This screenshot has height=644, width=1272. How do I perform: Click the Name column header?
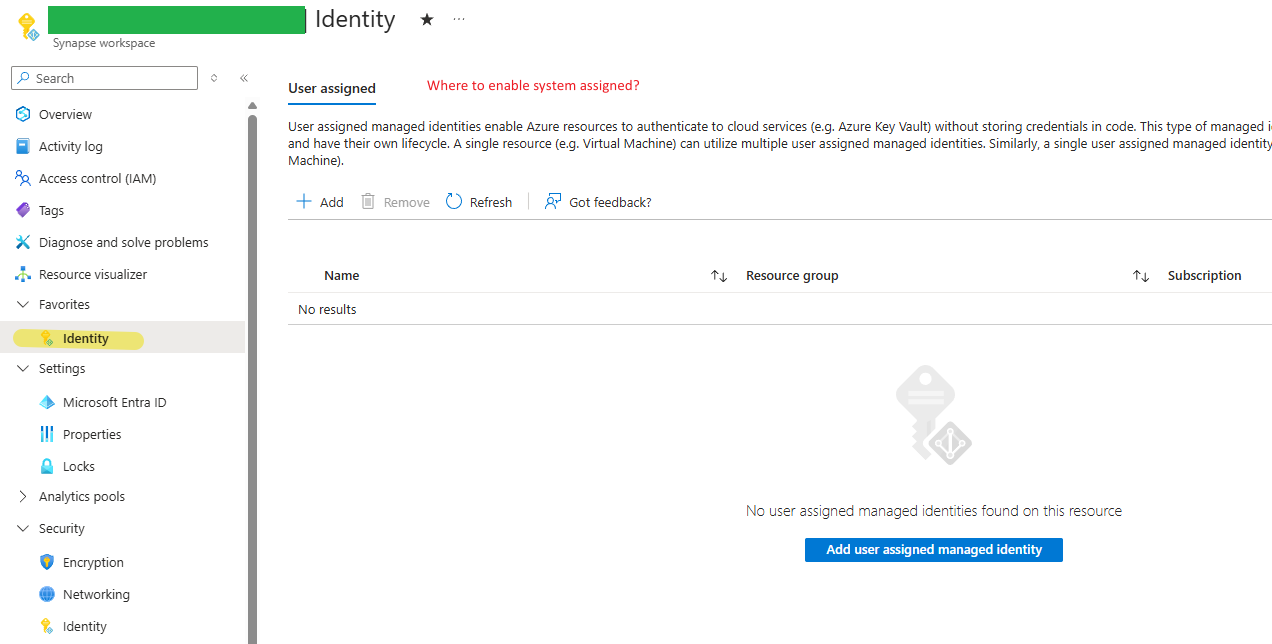pyautogui.click(x=341, y=275)
